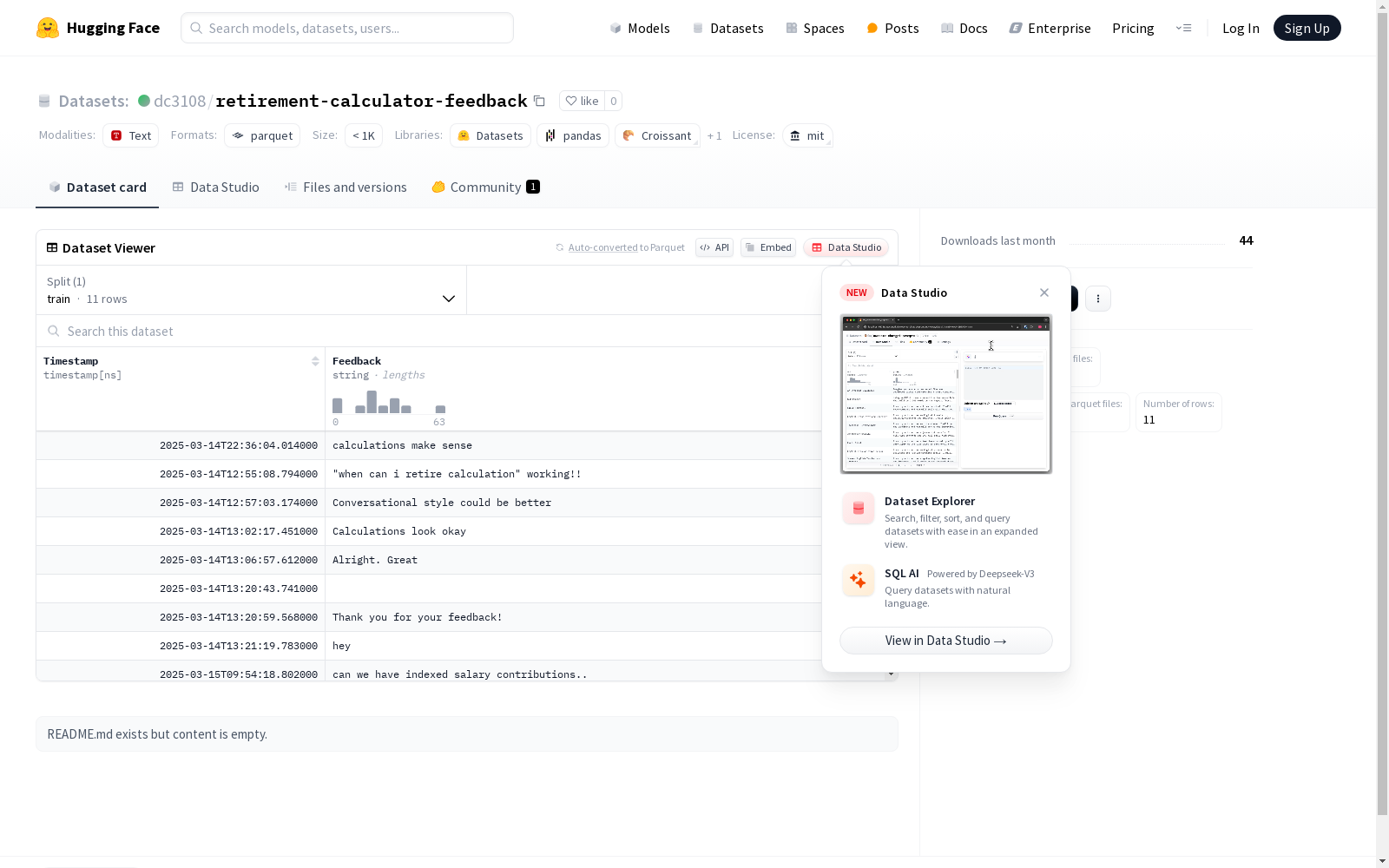Sort the Timestamp column
This screenshot has height=868, width=1389.
315,361
